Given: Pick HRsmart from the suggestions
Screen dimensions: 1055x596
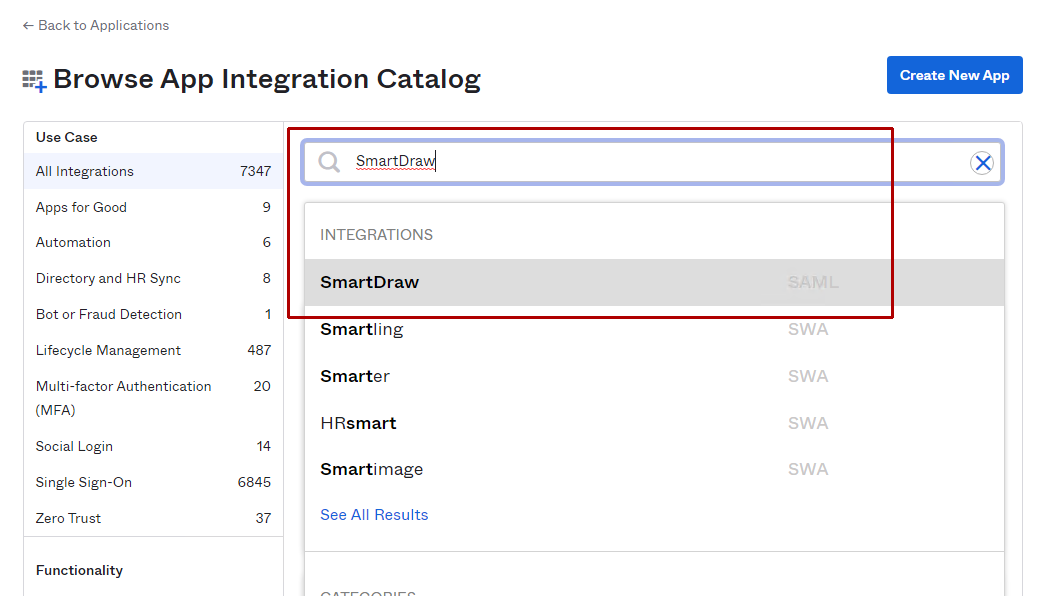Looking at the screenshot, I should 358,423.
